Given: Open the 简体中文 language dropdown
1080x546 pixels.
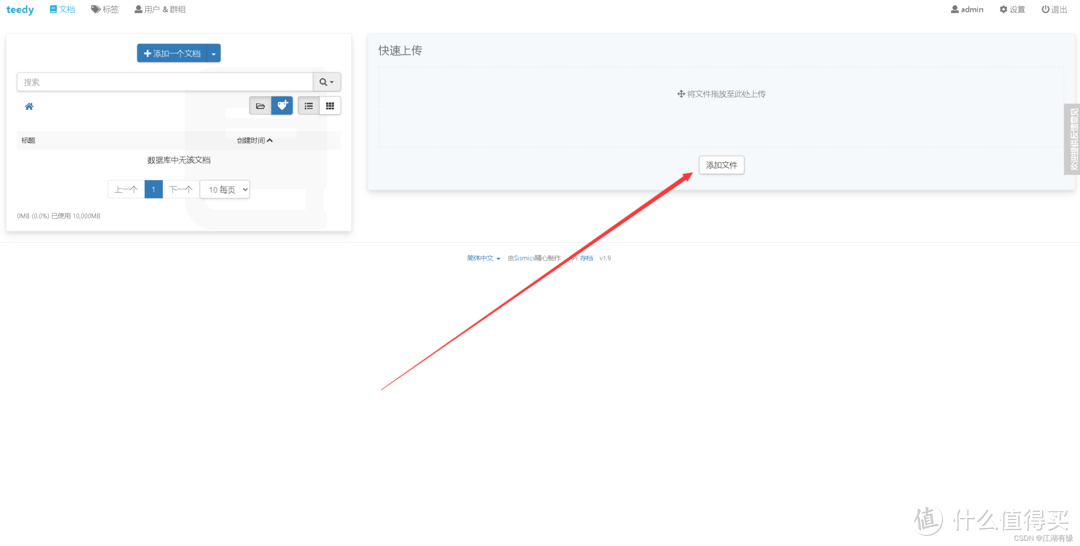Looking at the screenshot, I should point(484,258).
